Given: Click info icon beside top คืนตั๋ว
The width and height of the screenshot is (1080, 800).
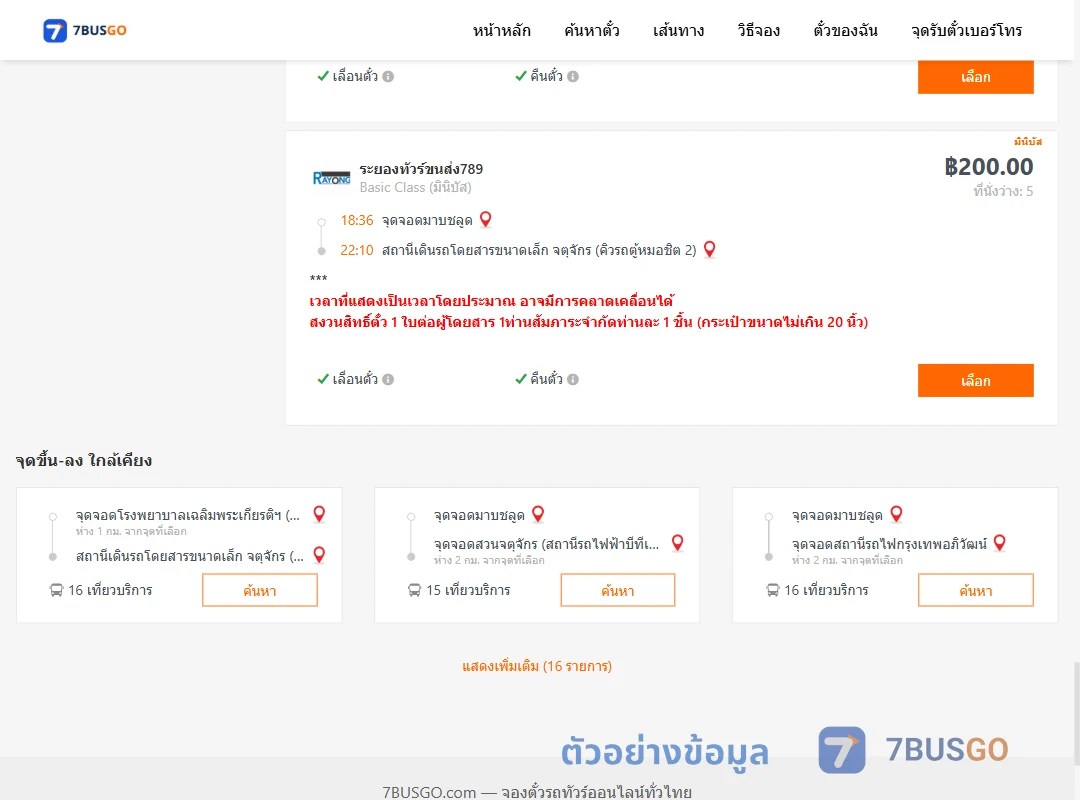Looking at the screenshot, I should click(573, 76).
